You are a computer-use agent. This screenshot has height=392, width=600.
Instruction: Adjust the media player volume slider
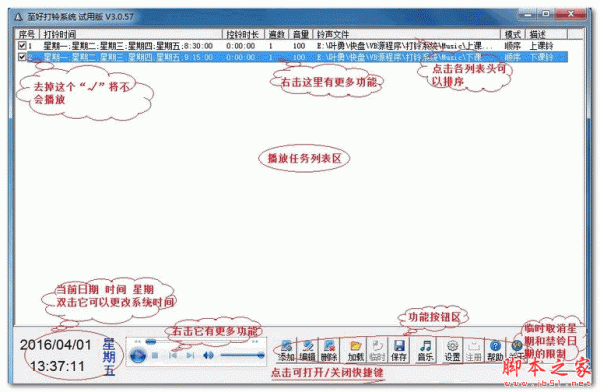[x=242, y=356]
